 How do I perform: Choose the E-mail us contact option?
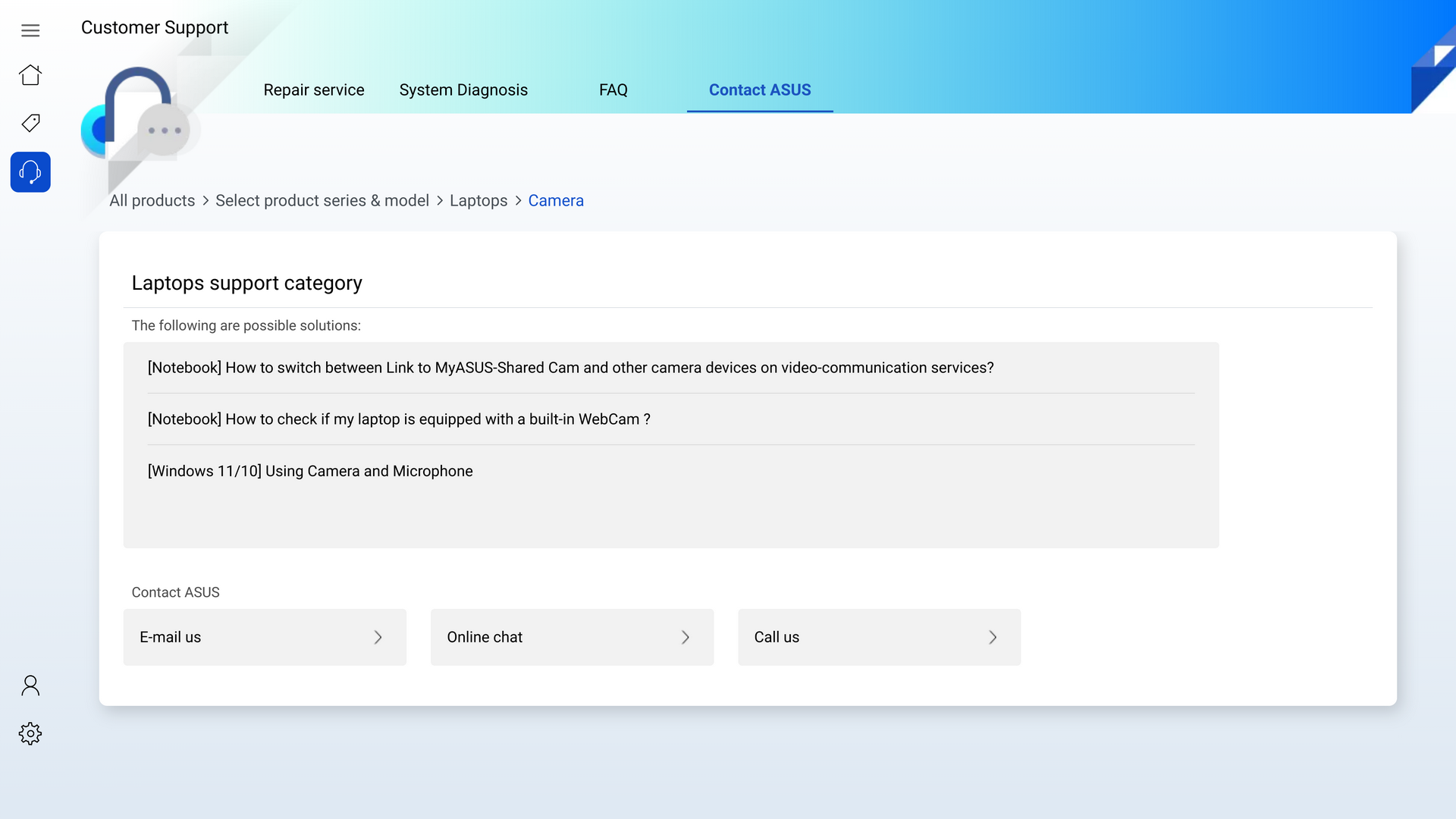tap(265, 637)
